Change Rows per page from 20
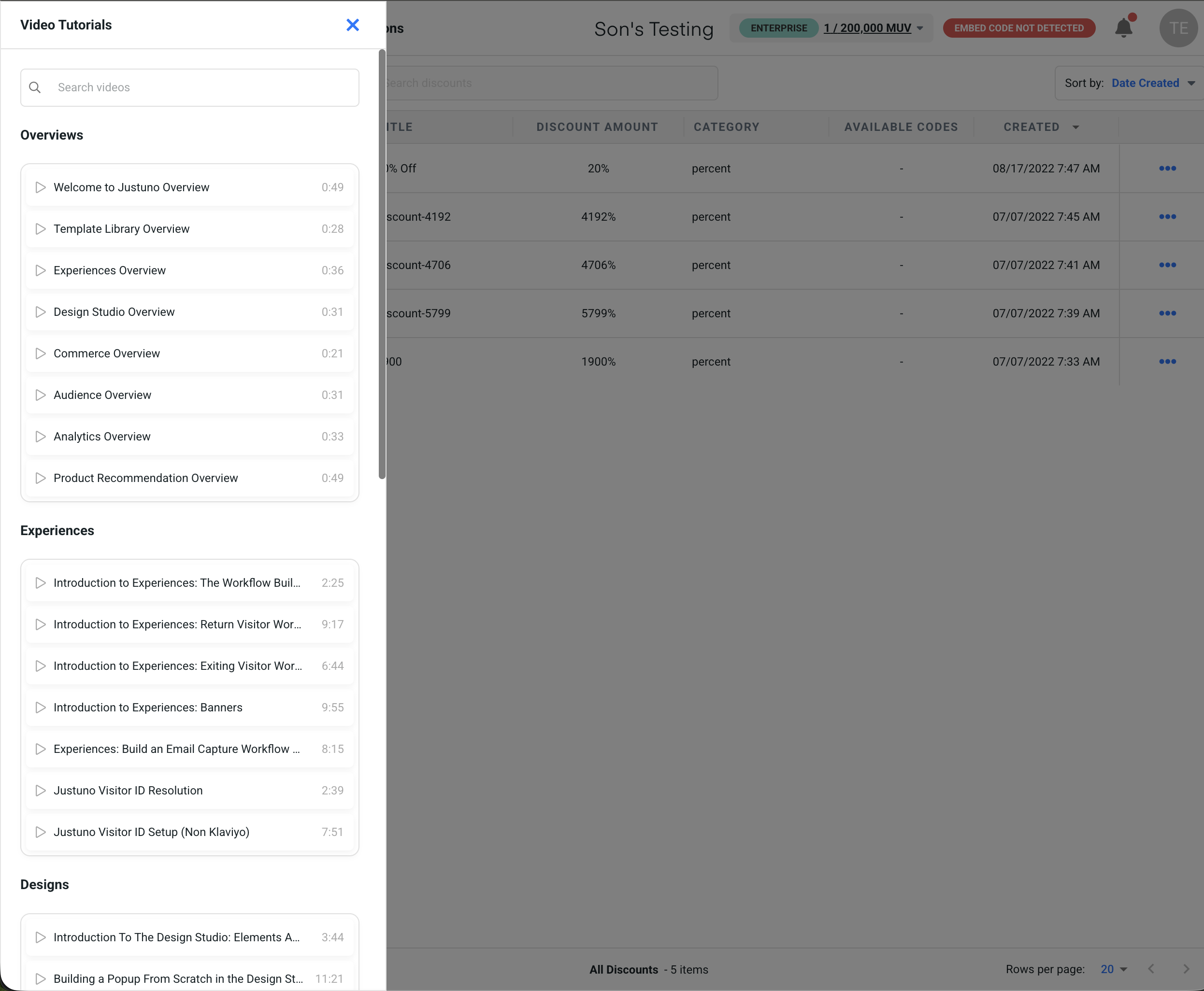Image resolution: width=1204 pixels, height=991 pixels. (1114, 969)
